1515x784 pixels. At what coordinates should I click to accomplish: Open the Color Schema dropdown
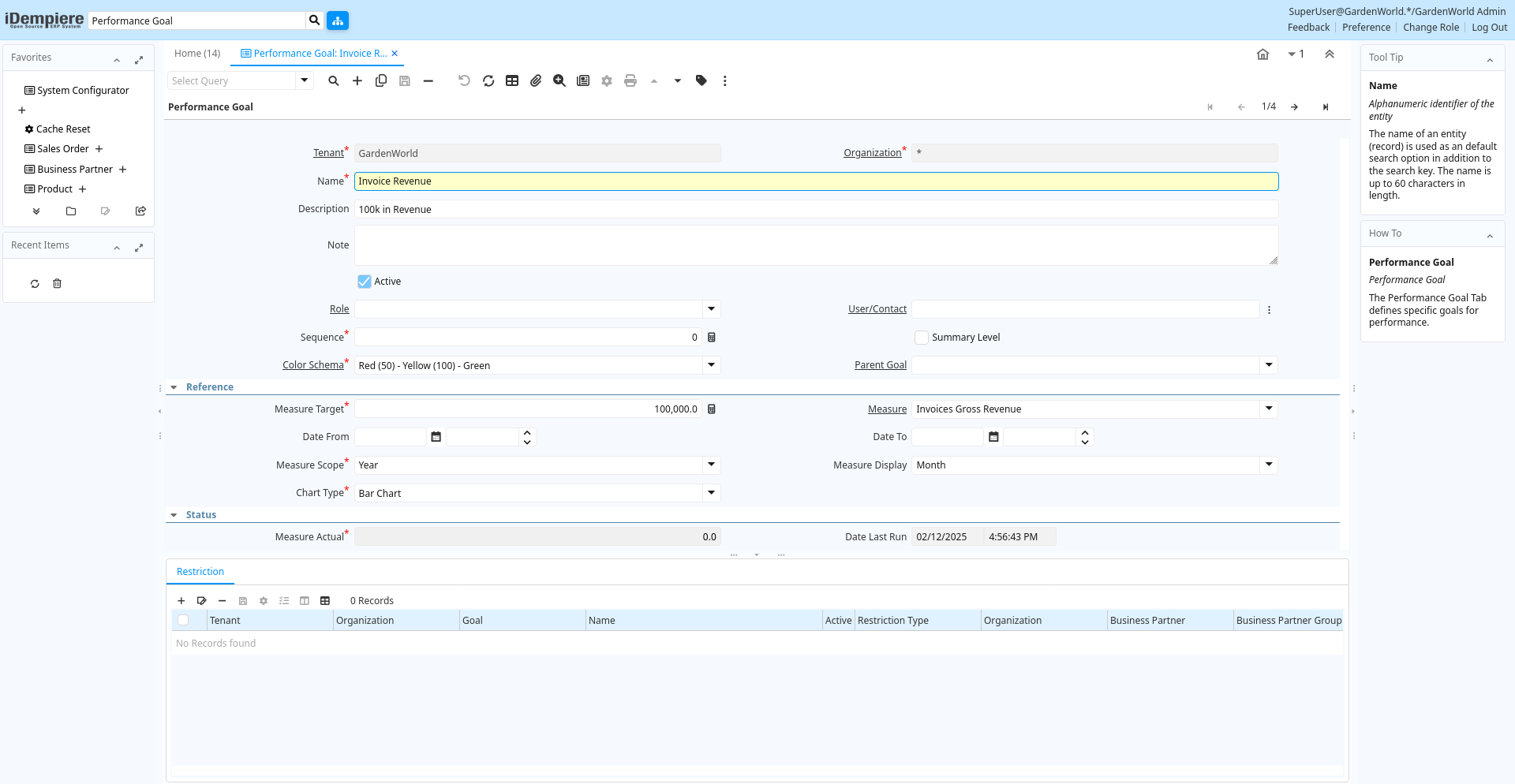coord(711,365)
